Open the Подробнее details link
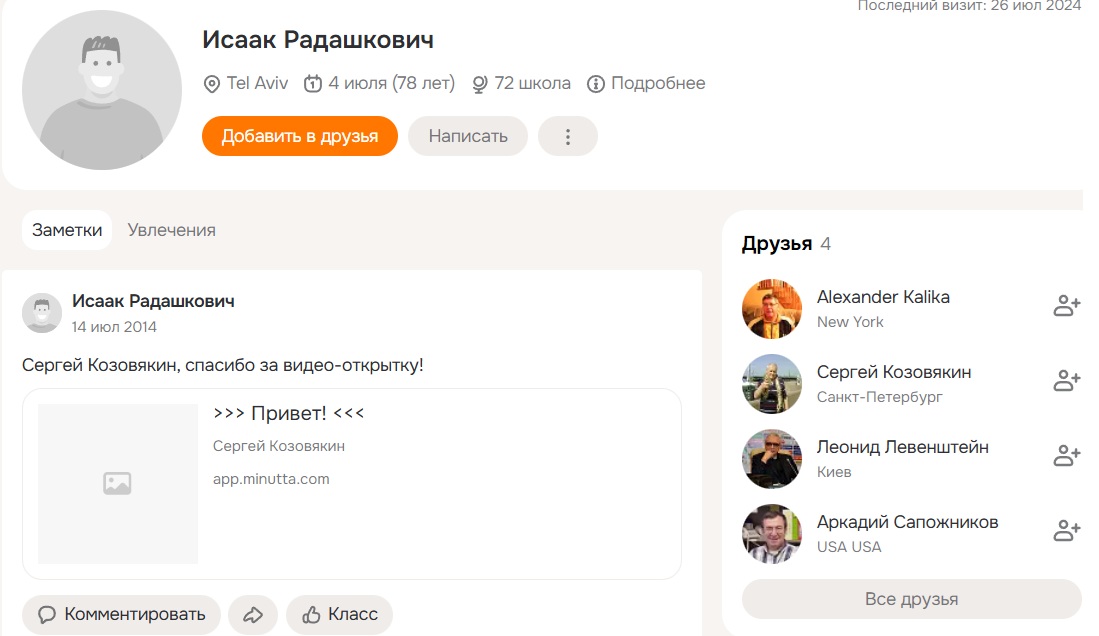Screen dimensions: 1099x636 coord(658,83)
